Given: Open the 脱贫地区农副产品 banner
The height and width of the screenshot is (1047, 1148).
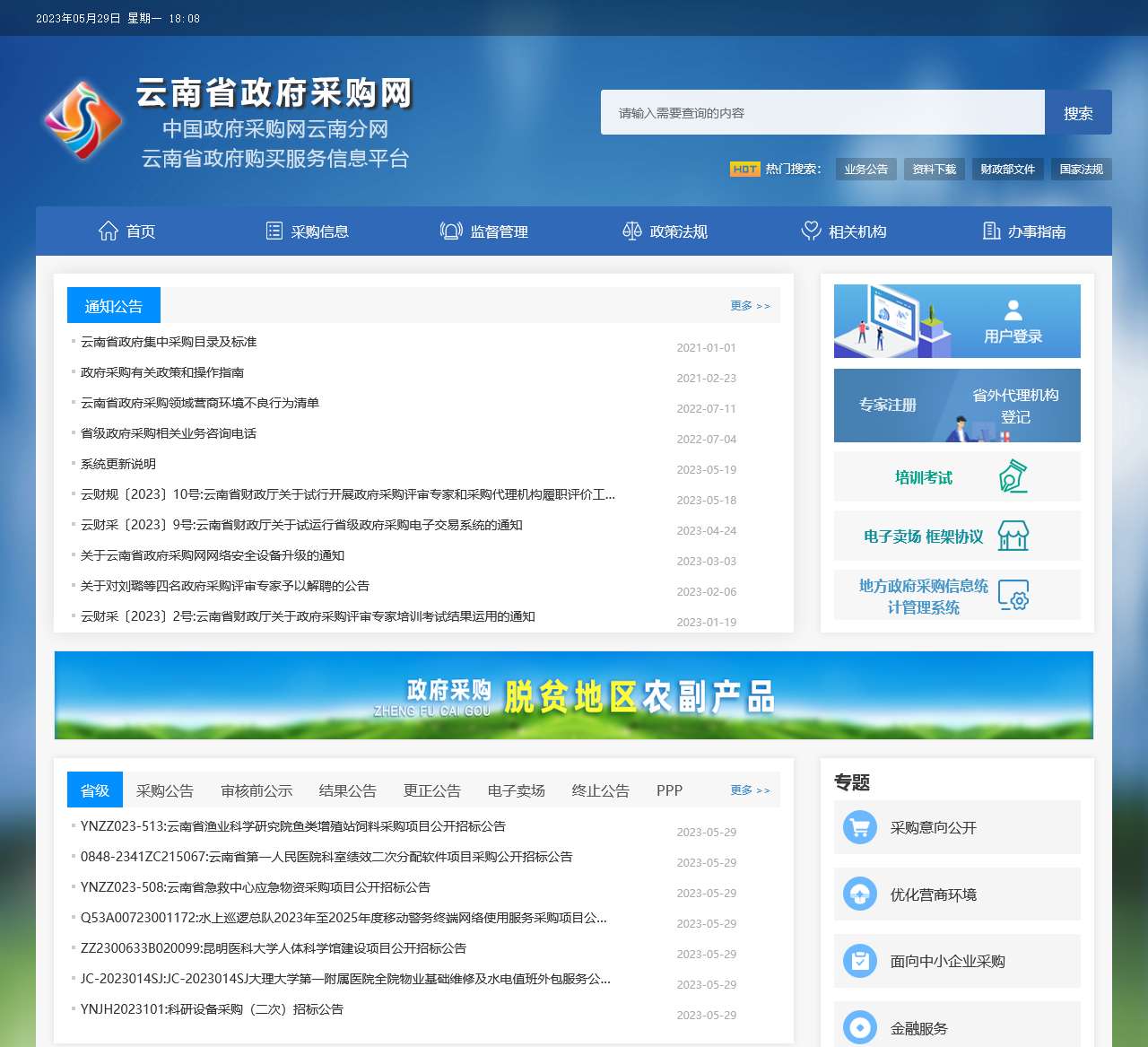Looking at the screenshot, I should click(574, 695).
